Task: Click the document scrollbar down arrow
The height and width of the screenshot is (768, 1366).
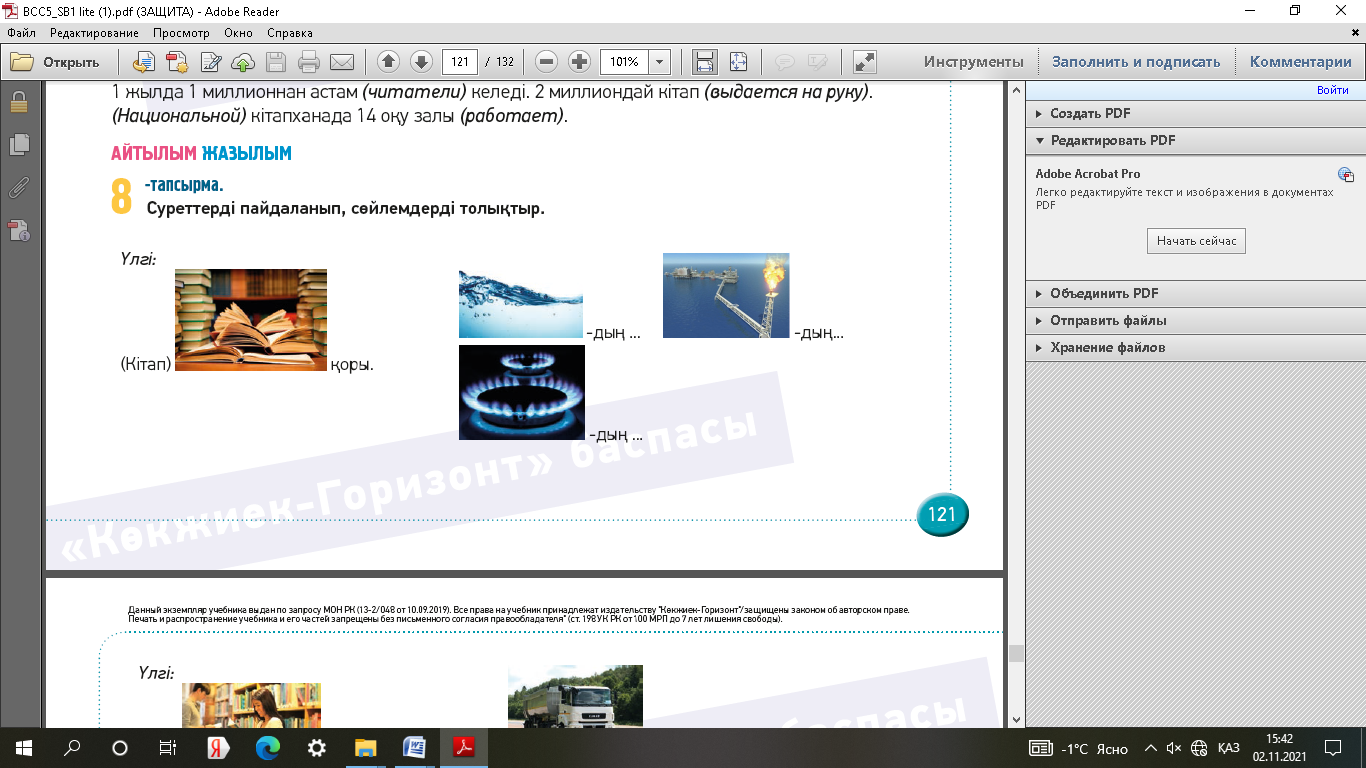Action: point(1016,719)
